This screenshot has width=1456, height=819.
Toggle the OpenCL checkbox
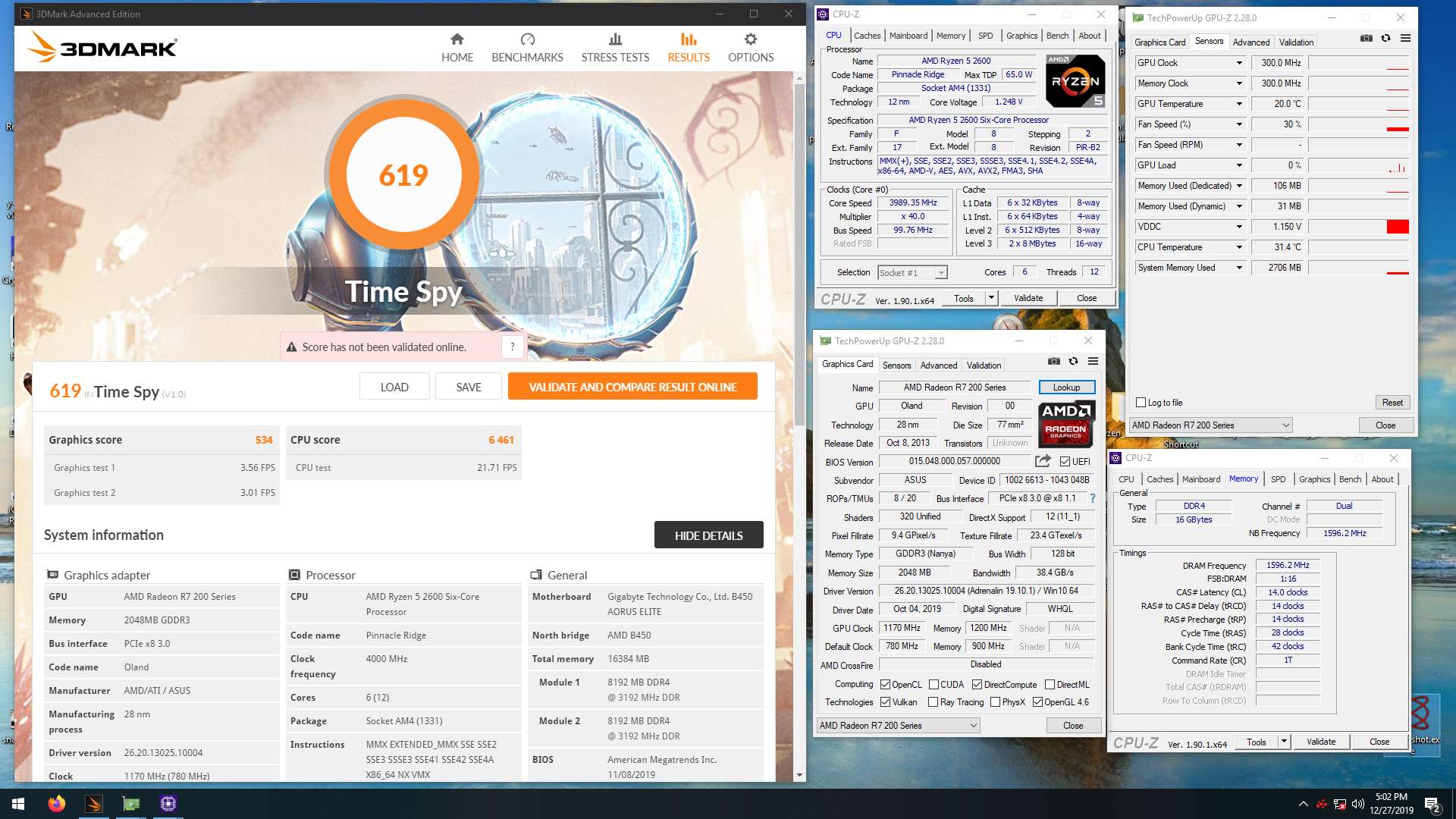[x=885, y=684]
